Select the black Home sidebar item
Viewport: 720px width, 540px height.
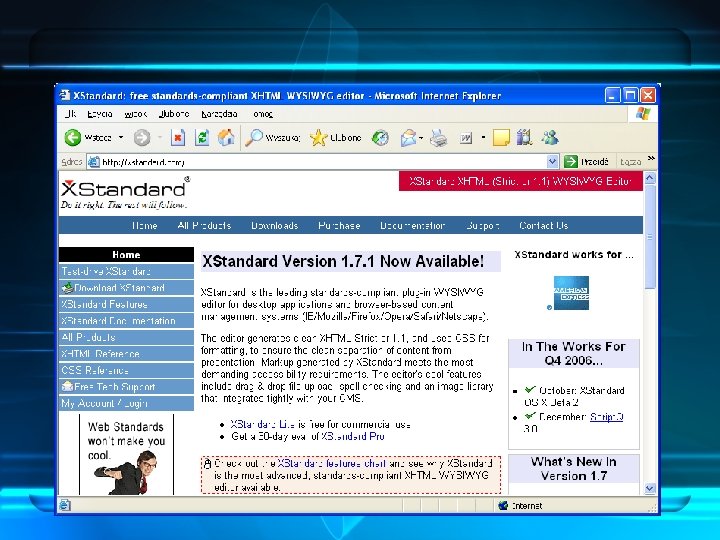point(126,254)
